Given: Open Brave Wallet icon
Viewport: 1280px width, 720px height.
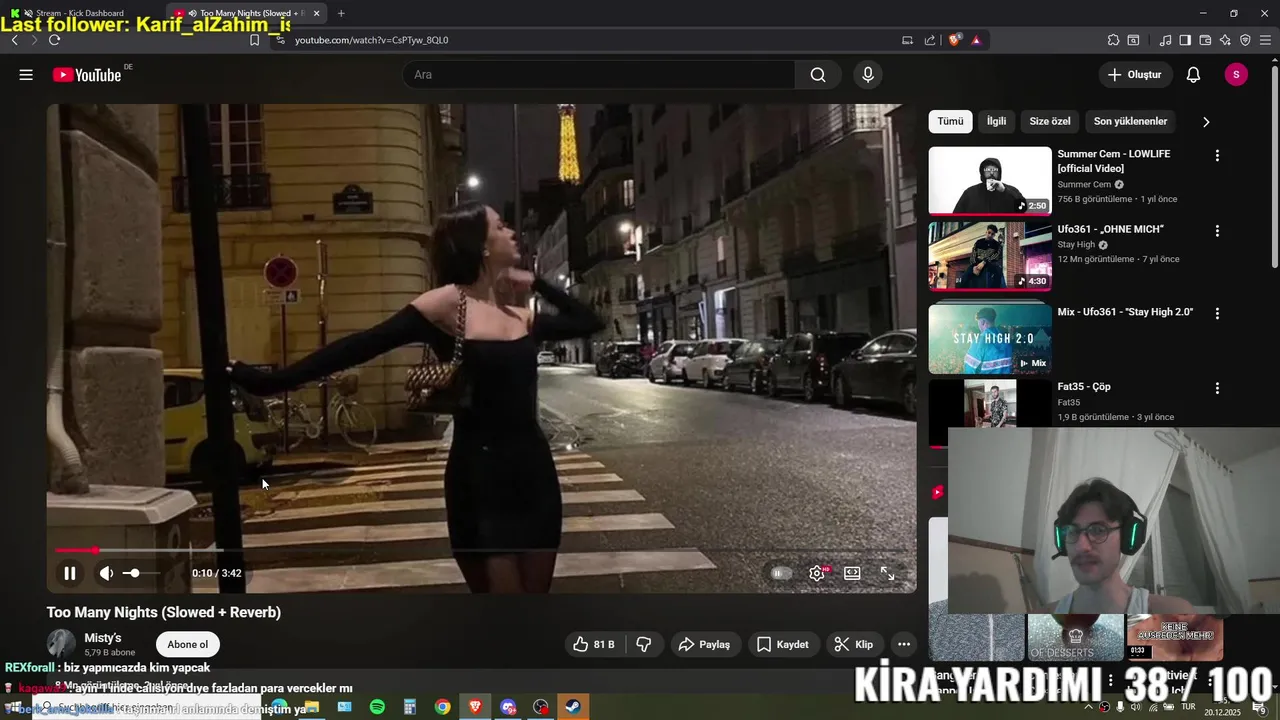Looking at the screenshot, I should [x=1205, y=40].
